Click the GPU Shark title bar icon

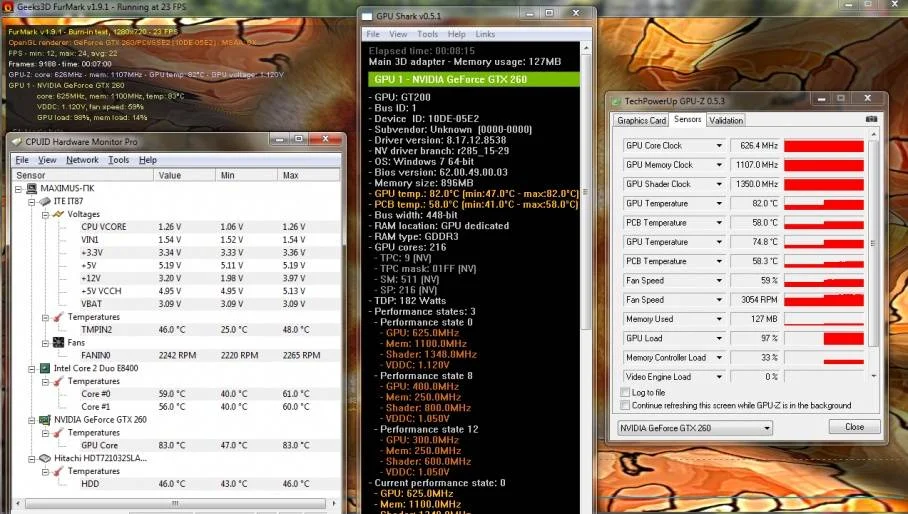367,16
